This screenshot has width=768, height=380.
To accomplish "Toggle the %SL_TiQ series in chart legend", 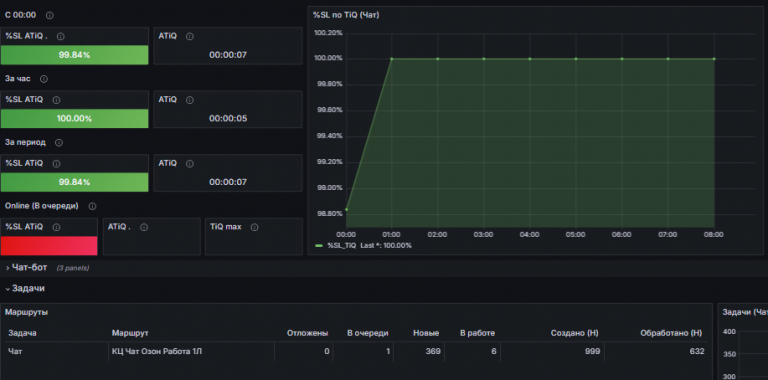I will [342, 245].
